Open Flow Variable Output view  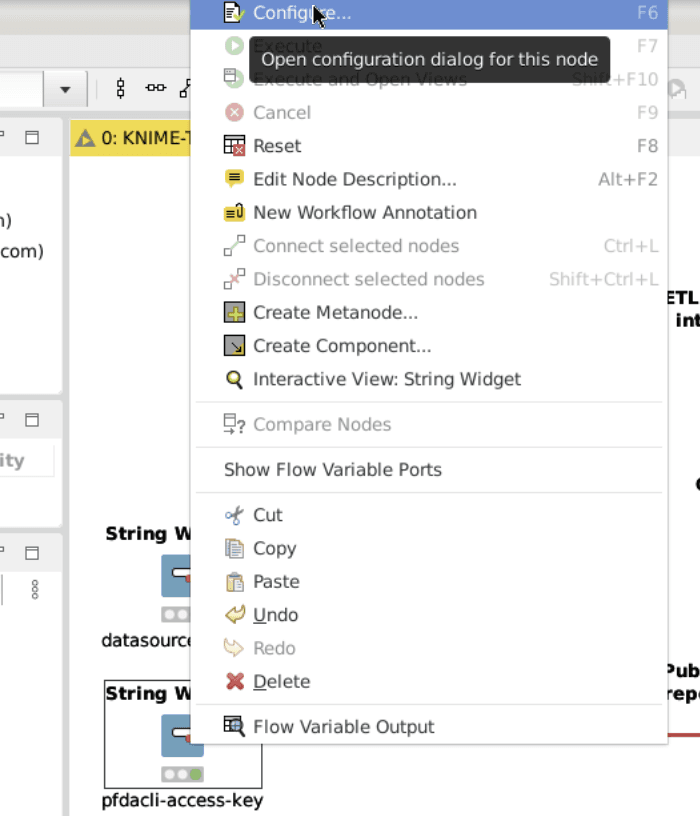pos(429,726)
